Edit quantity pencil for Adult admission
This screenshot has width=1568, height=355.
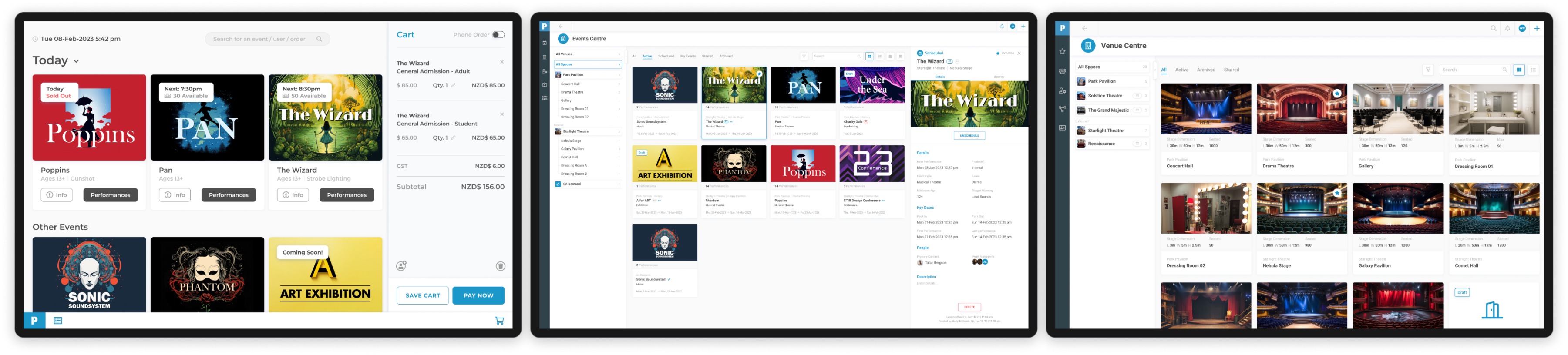click(x=453, y=85)
